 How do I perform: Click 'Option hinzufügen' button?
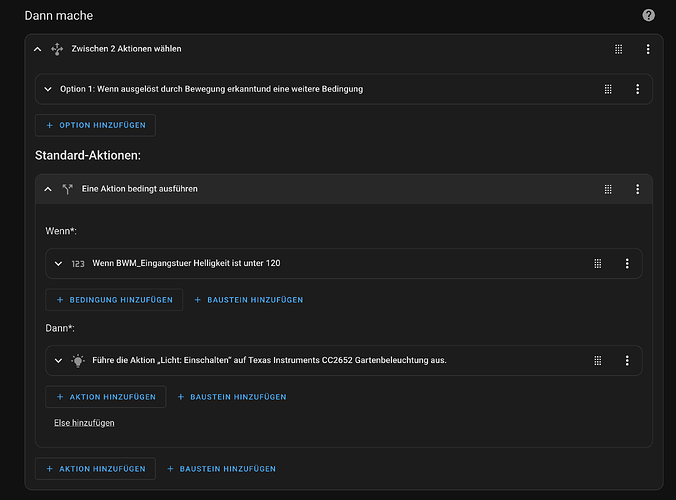95,125
